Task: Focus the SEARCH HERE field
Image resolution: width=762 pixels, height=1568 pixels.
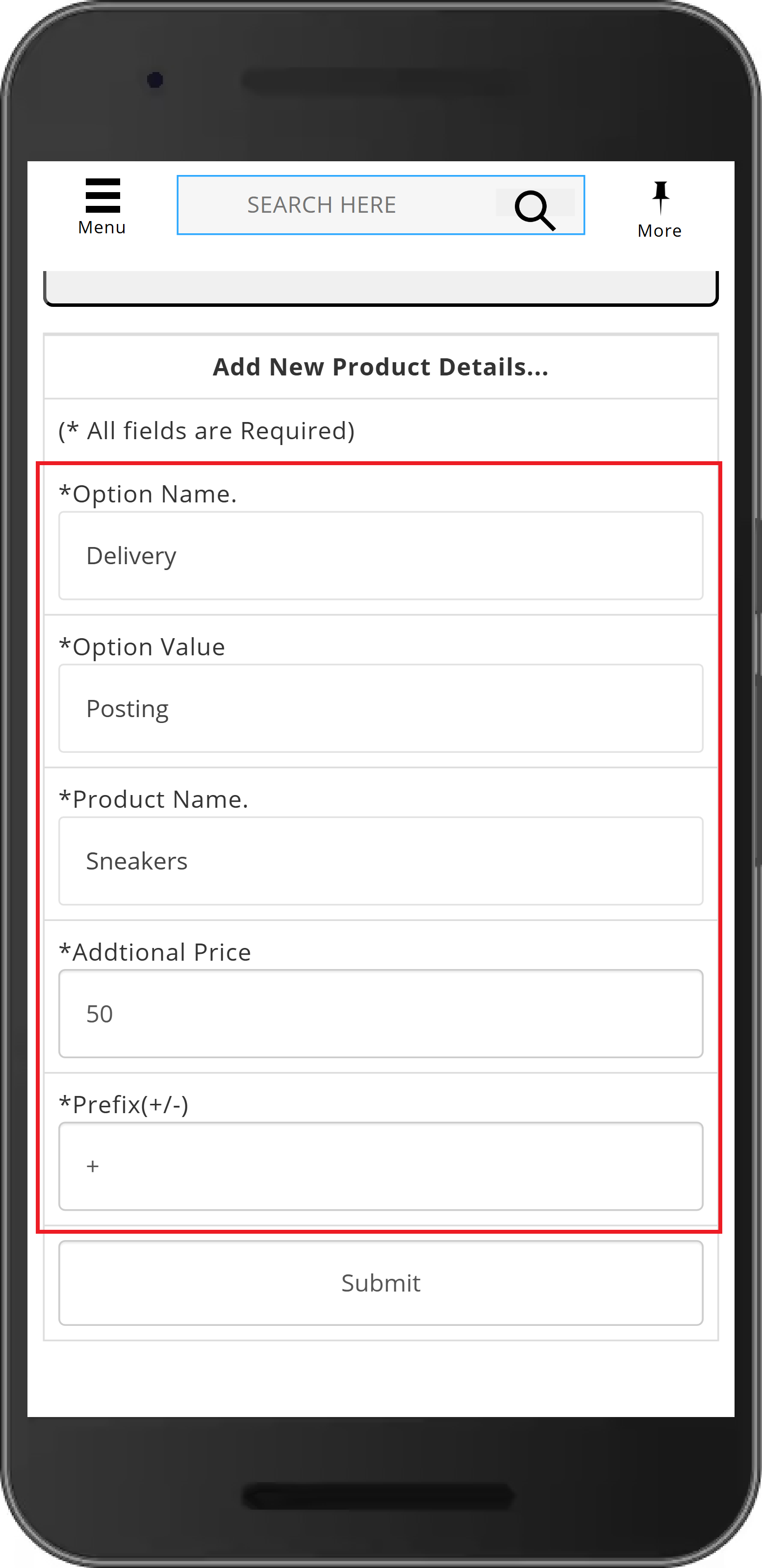Action: (x=381, y=205)
